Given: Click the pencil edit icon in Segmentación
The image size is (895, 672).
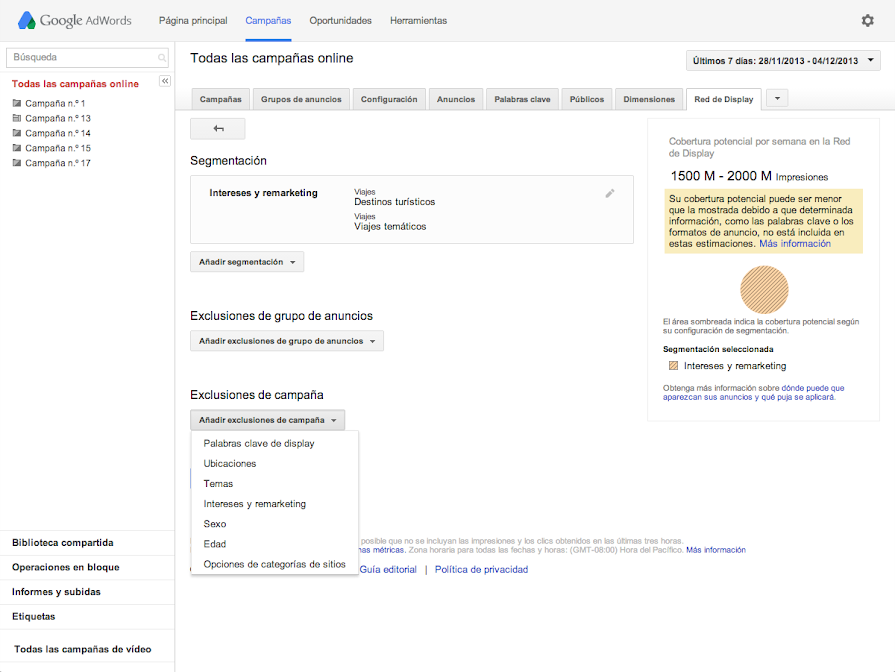Looking at the screenshot, I should 610,193.
